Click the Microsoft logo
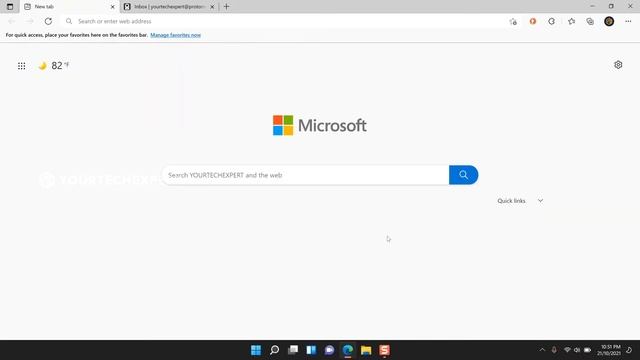 pos(320,125)
